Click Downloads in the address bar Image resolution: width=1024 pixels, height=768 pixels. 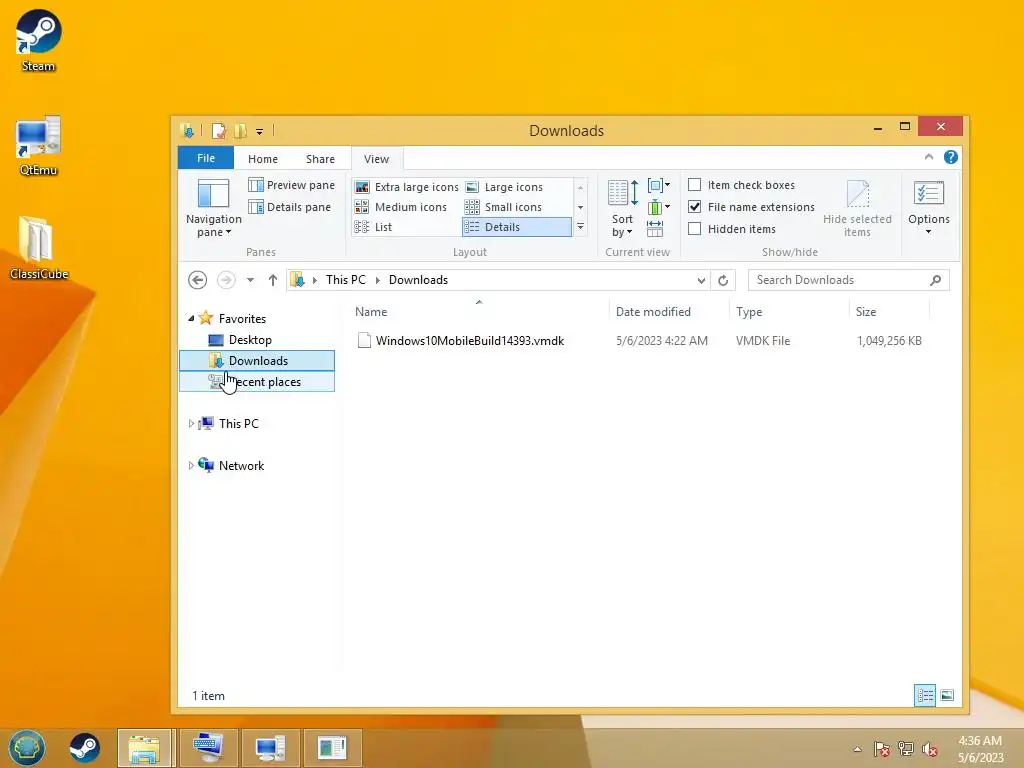[x=418, y=280]
